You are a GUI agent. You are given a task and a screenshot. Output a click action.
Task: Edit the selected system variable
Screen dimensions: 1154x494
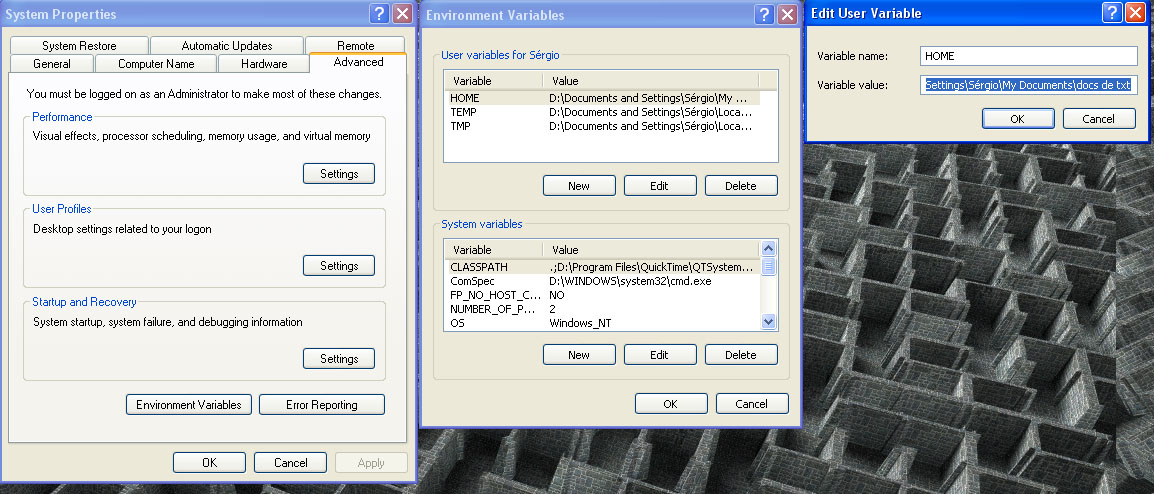pyautogui.click(x=659, y=355)
